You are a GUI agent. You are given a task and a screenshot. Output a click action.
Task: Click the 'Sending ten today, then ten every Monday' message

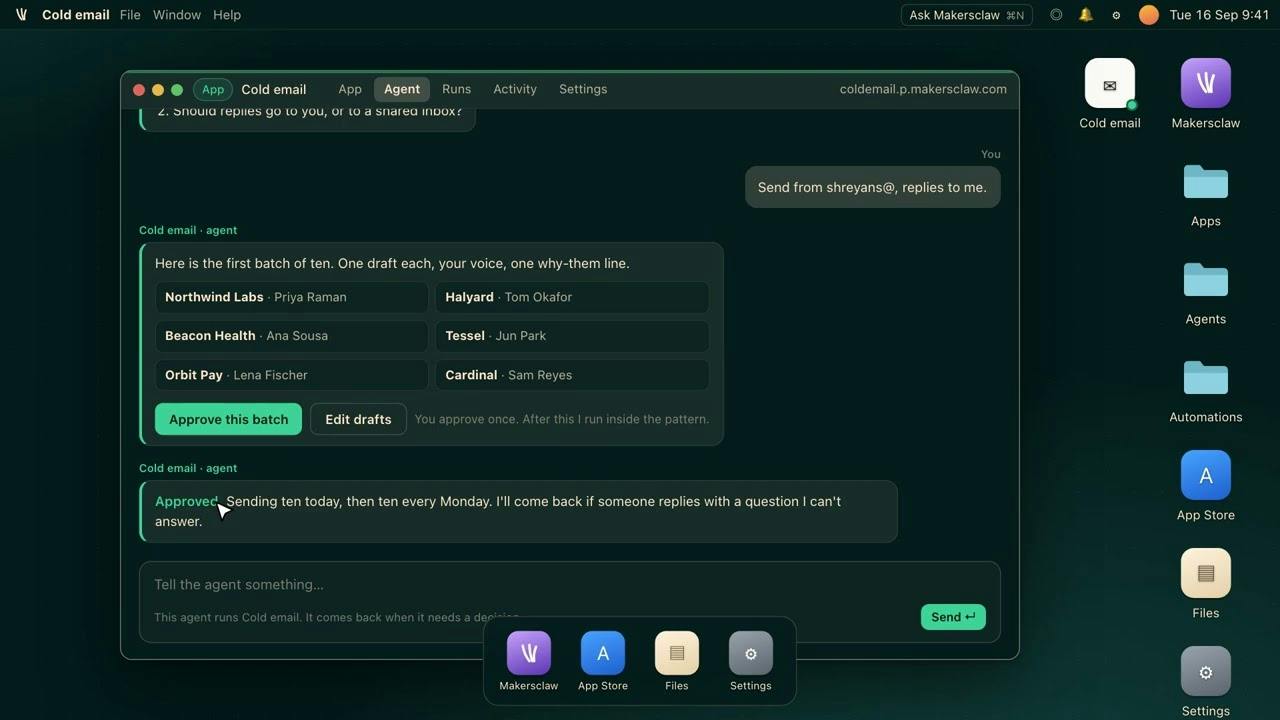pos(516,511)
